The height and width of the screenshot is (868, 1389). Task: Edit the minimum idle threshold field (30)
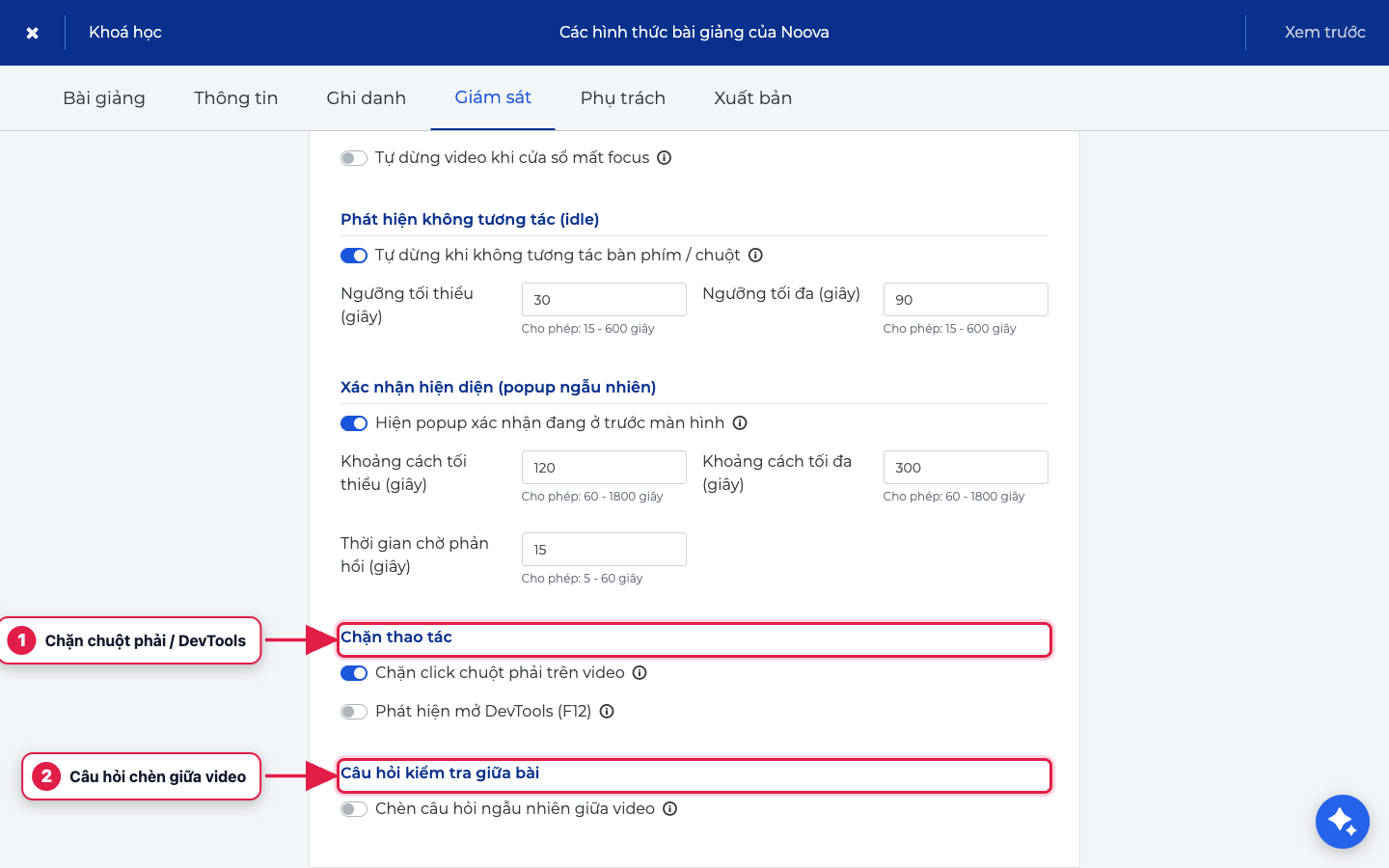coord(604,300)
